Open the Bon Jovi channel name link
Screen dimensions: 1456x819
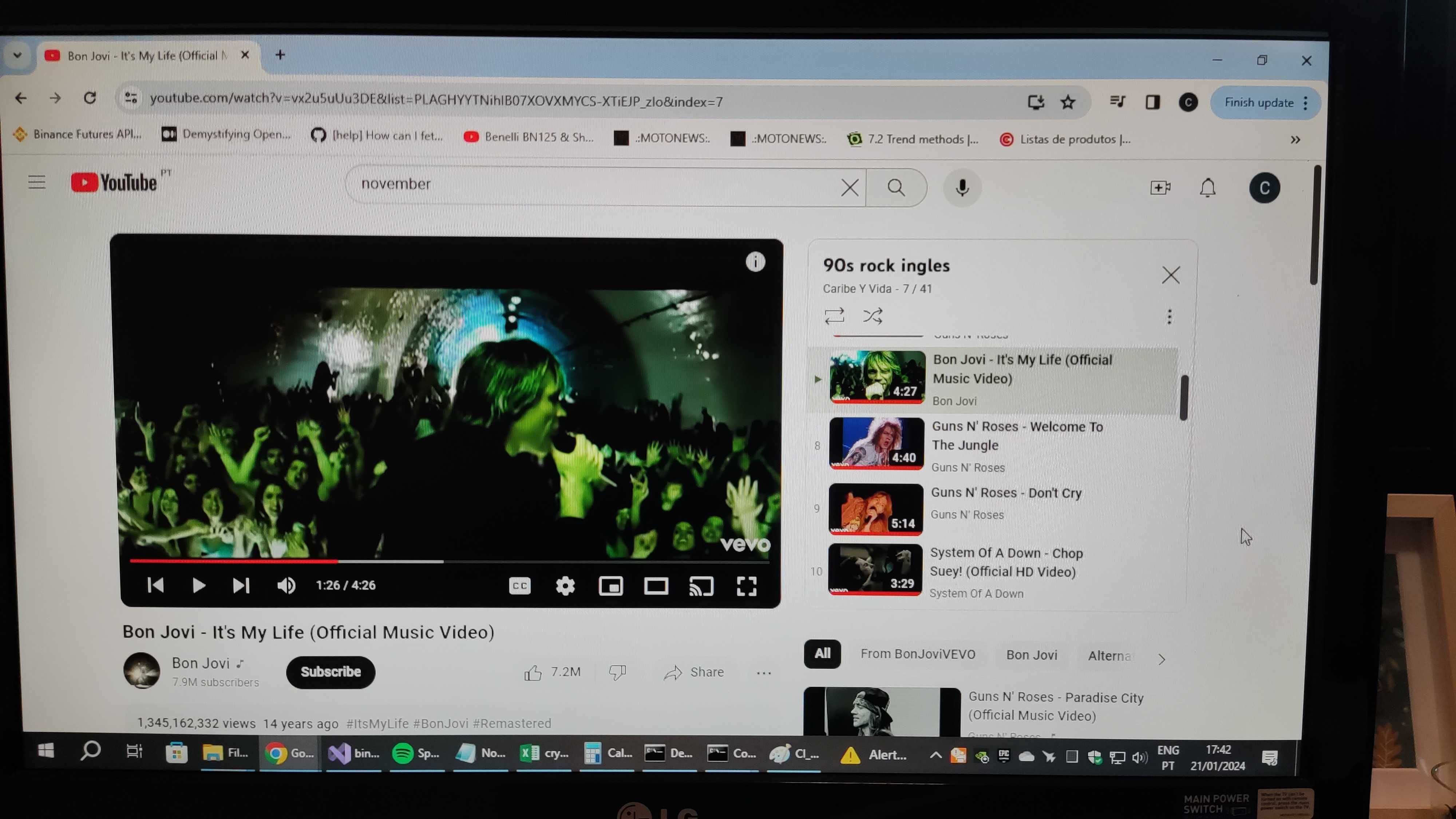pyautogui.click(x=201, y=663)
